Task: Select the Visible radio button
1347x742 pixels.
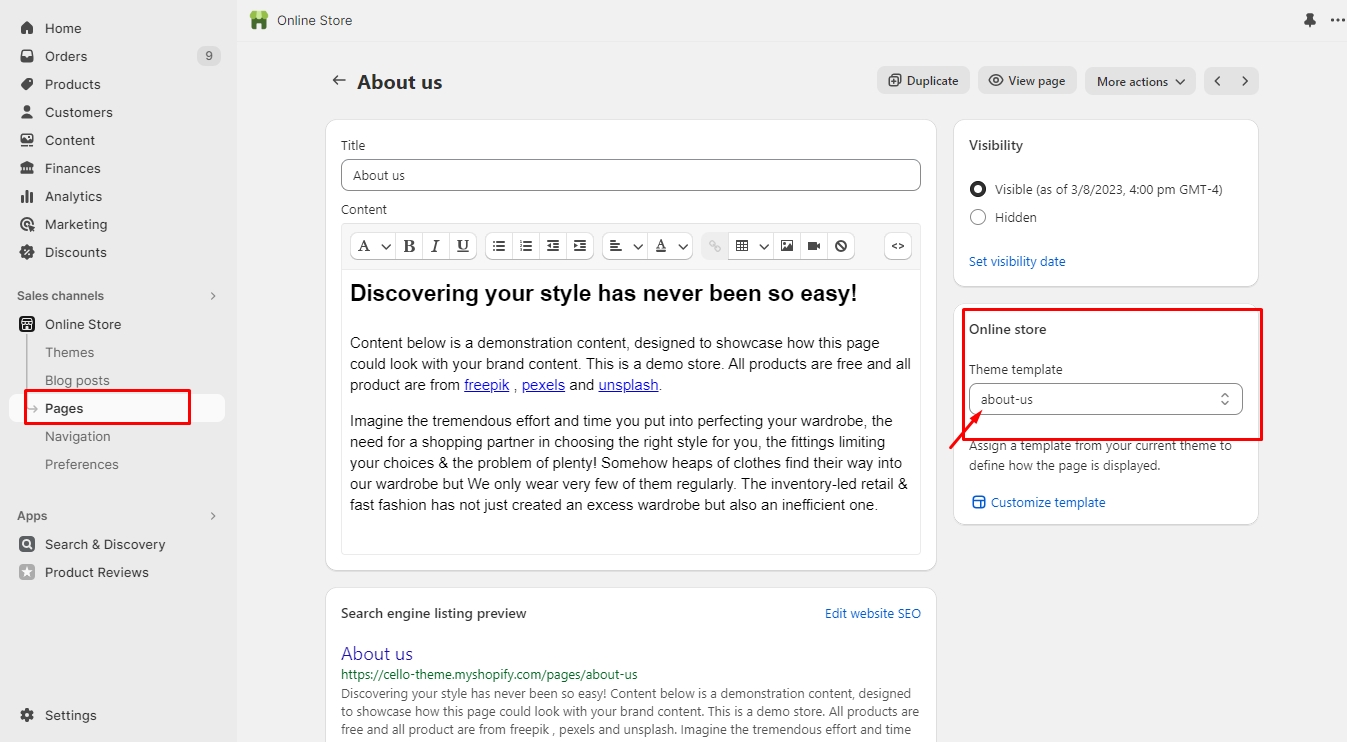Action: tap(978, 189)
